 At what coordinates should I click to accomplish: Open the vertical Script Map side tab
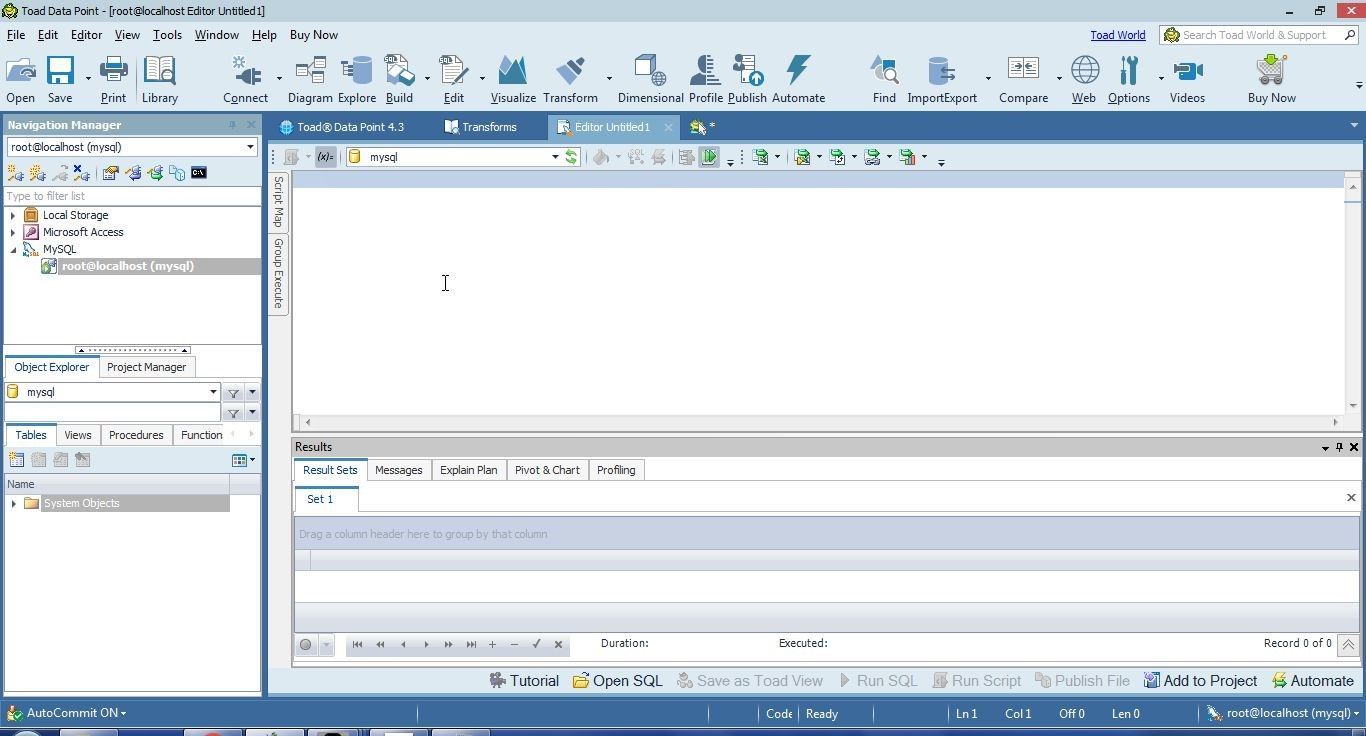pos(279,202)
